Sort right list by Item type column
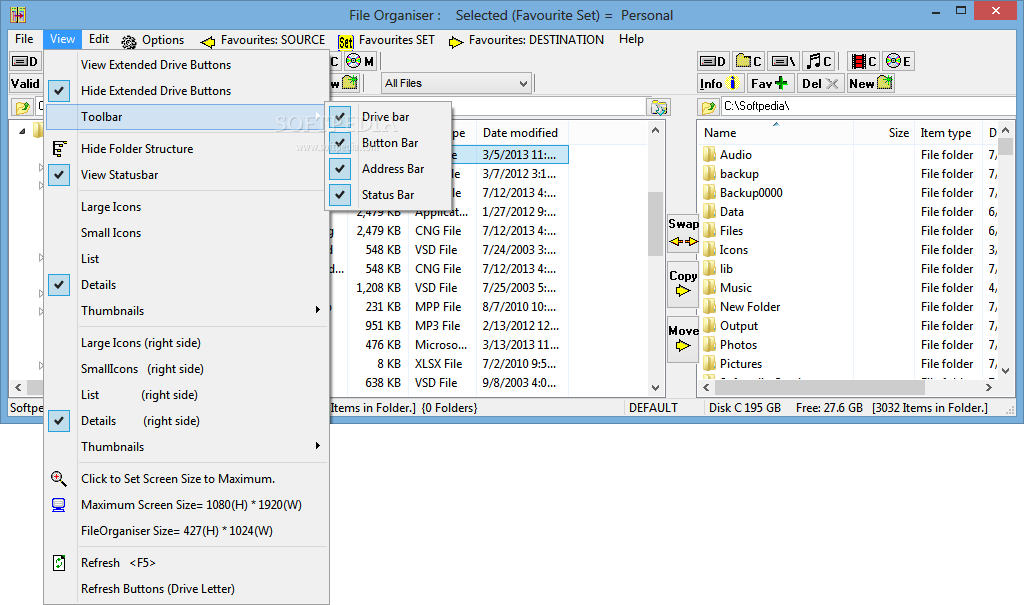1024x605 pixels. tap(946, 133)
